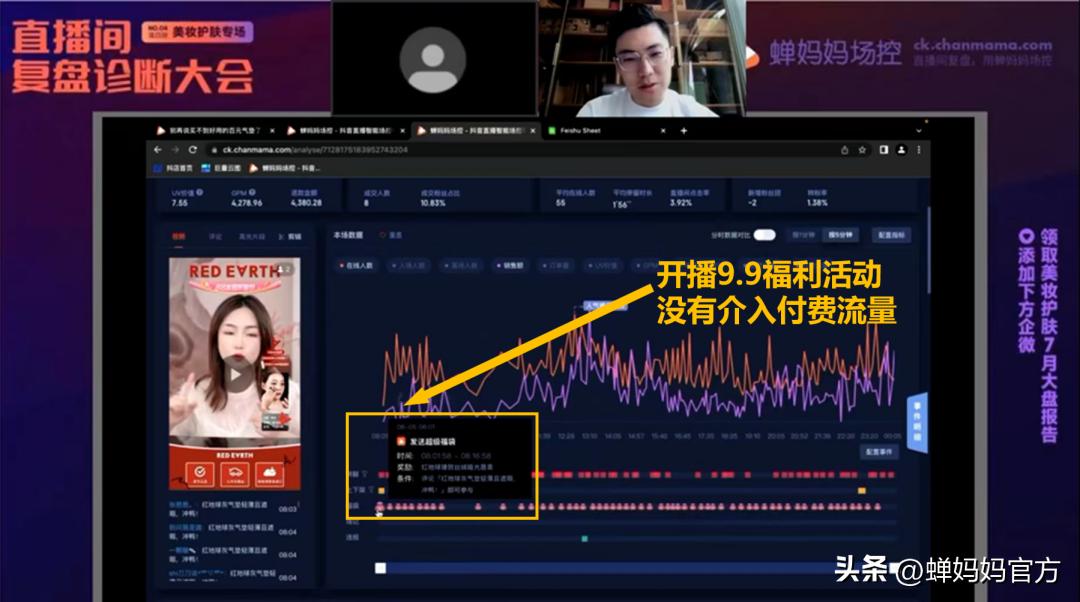Open the Chrome profile avatar icon

[x=901, y=149]
